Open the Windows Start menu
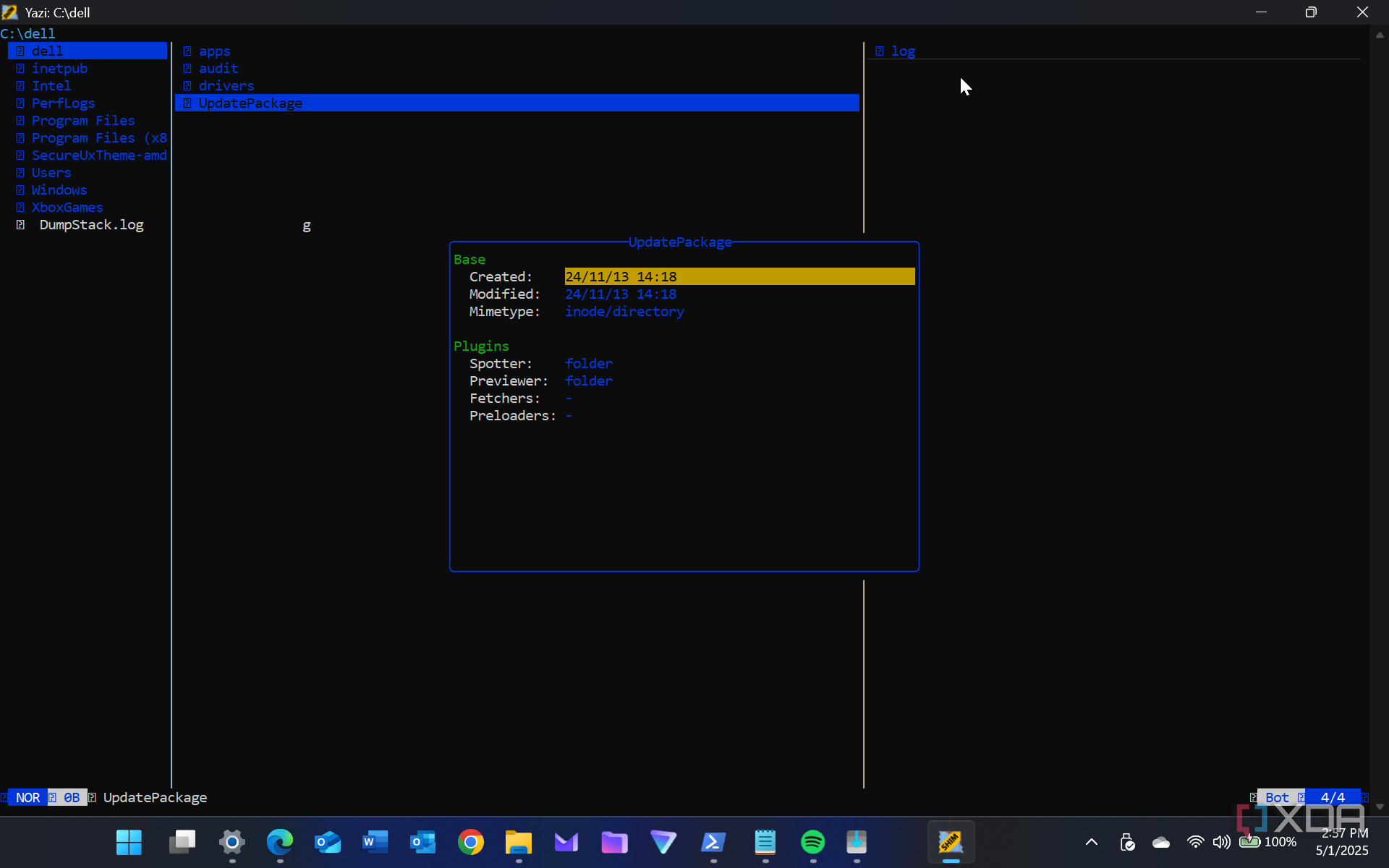The image size is (1389, 868). tap(129, 842)
